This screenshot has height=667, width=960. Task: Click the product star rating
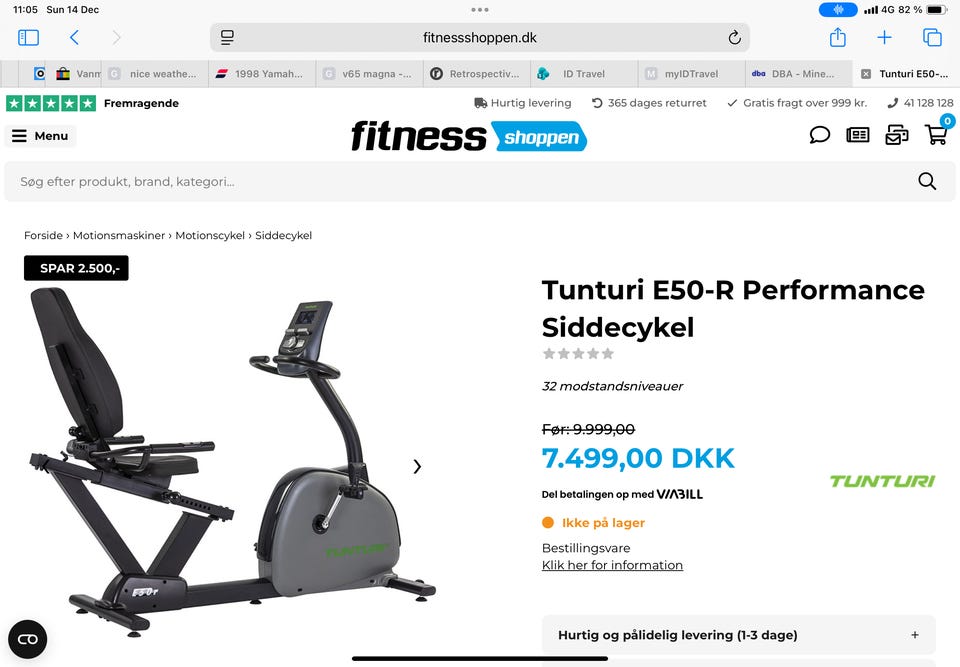tap(578, 353)
